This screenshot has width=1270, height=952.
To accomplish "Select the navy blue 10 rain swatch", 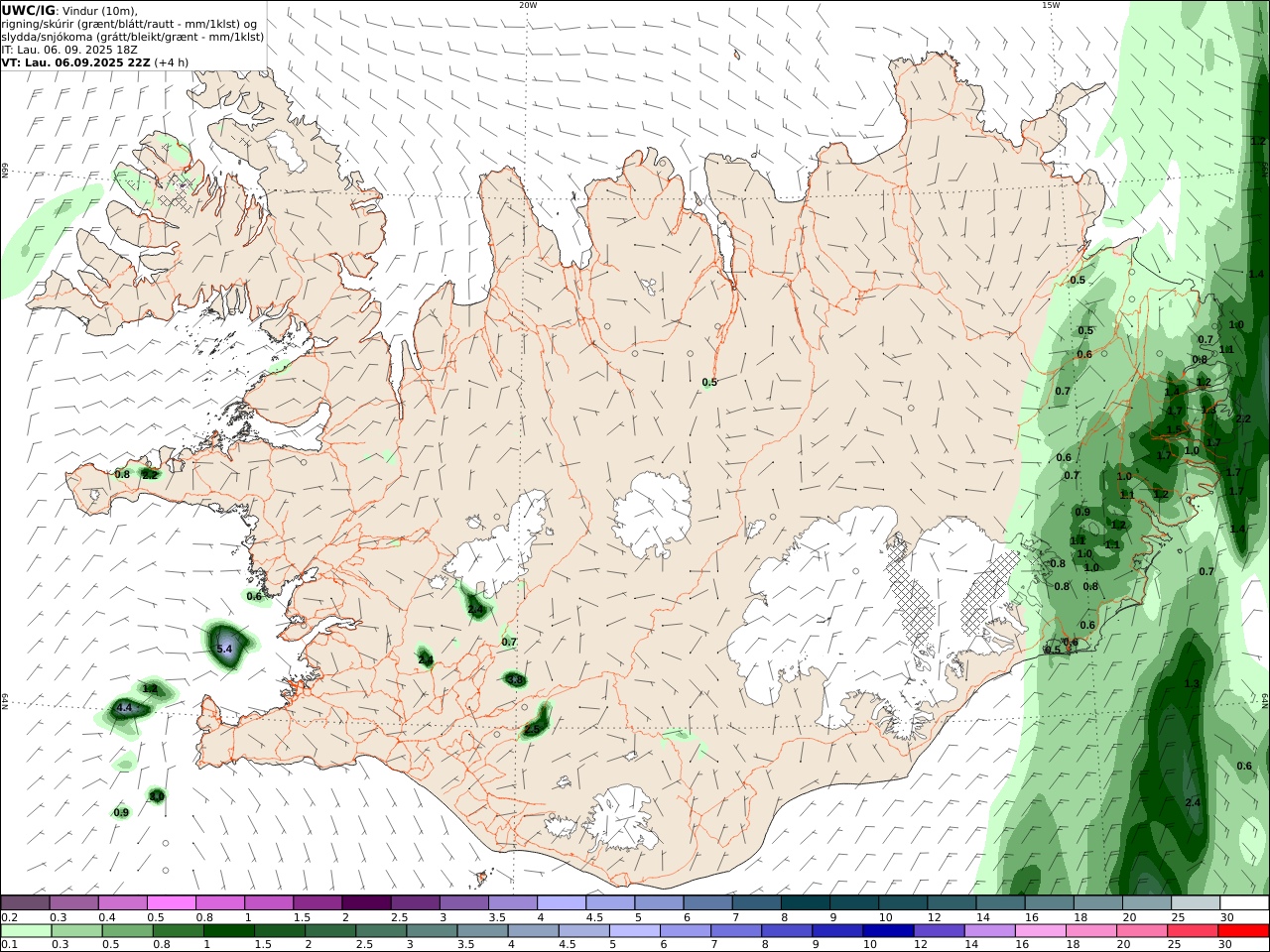I will coord(888,931).
